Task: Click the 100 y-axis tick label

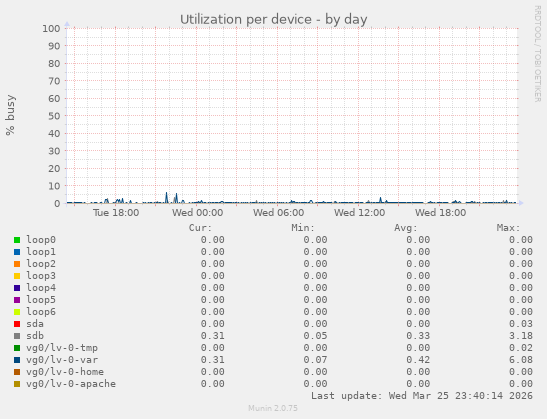Action: (x=51, y=29)
